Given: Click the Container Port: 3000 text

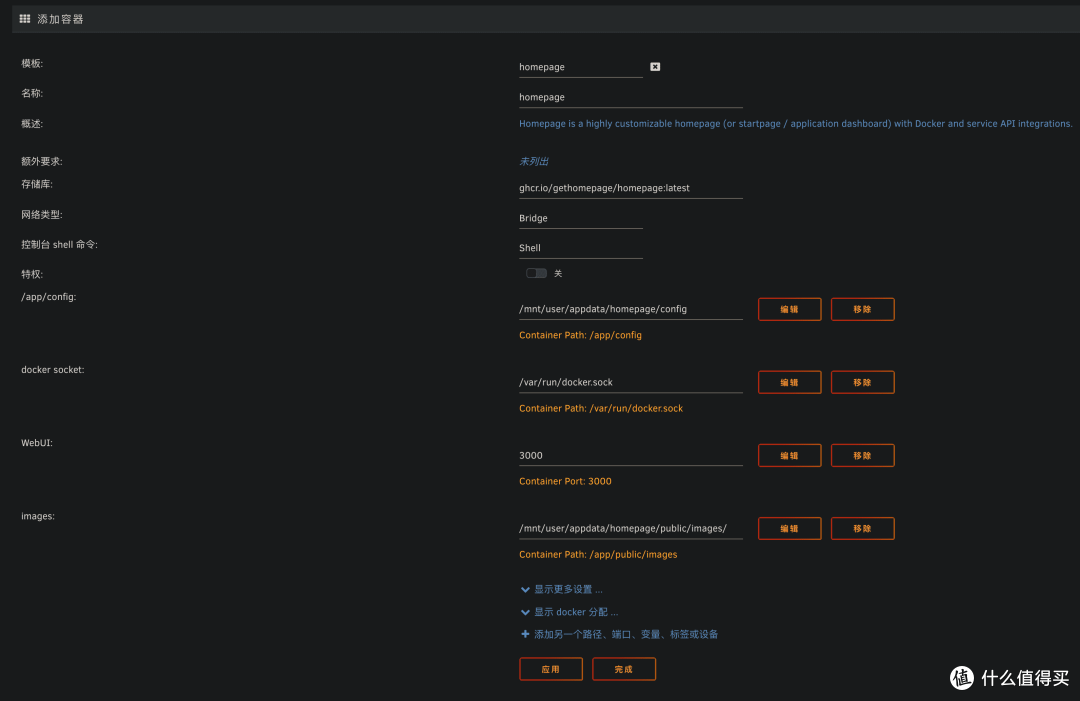Looking at the screenshot, I should click(565, 481).
